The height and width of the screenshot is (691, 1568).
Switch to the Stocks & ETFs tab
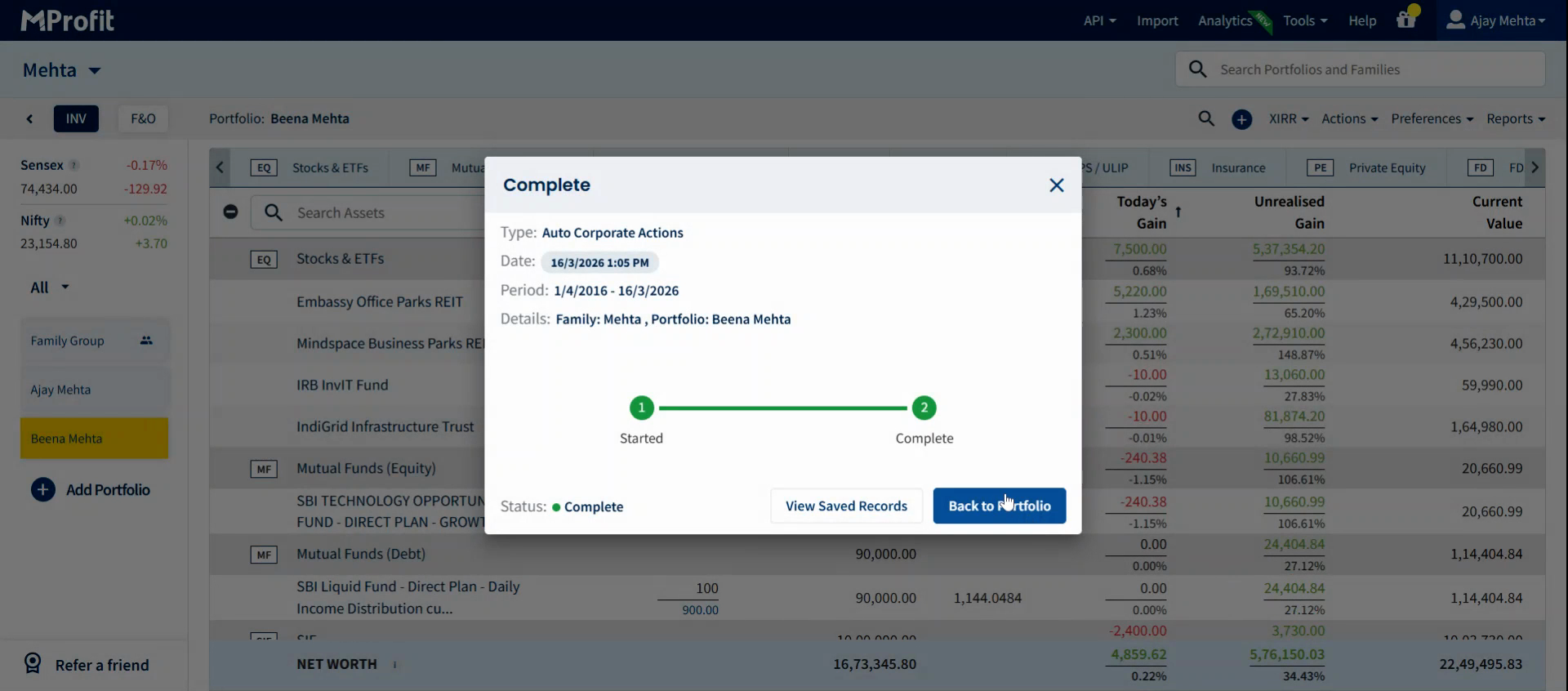[310, 167]
